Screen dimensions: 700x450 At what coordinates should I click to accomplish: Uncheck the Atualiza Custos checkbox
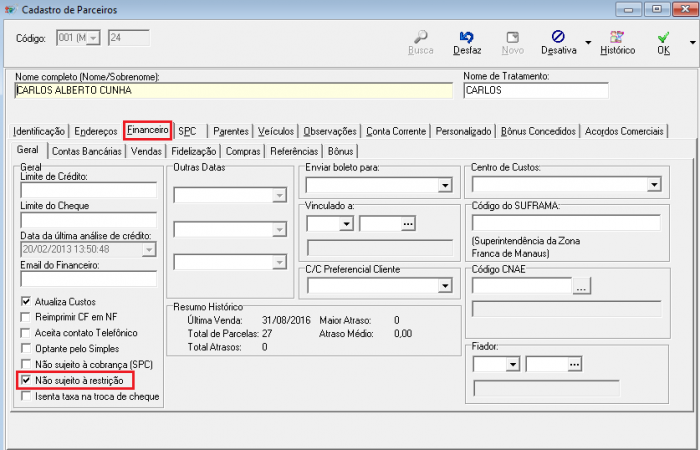(x=26, y=301)
